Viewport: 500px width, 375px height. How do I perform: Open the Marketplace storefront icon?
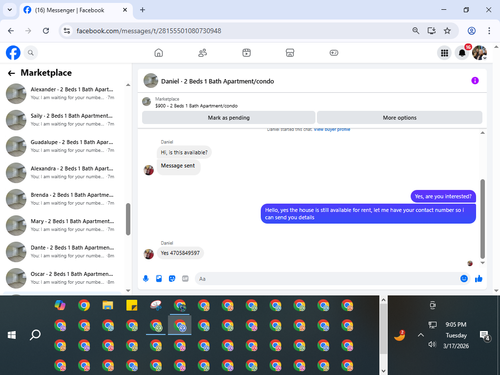point(290,53)
